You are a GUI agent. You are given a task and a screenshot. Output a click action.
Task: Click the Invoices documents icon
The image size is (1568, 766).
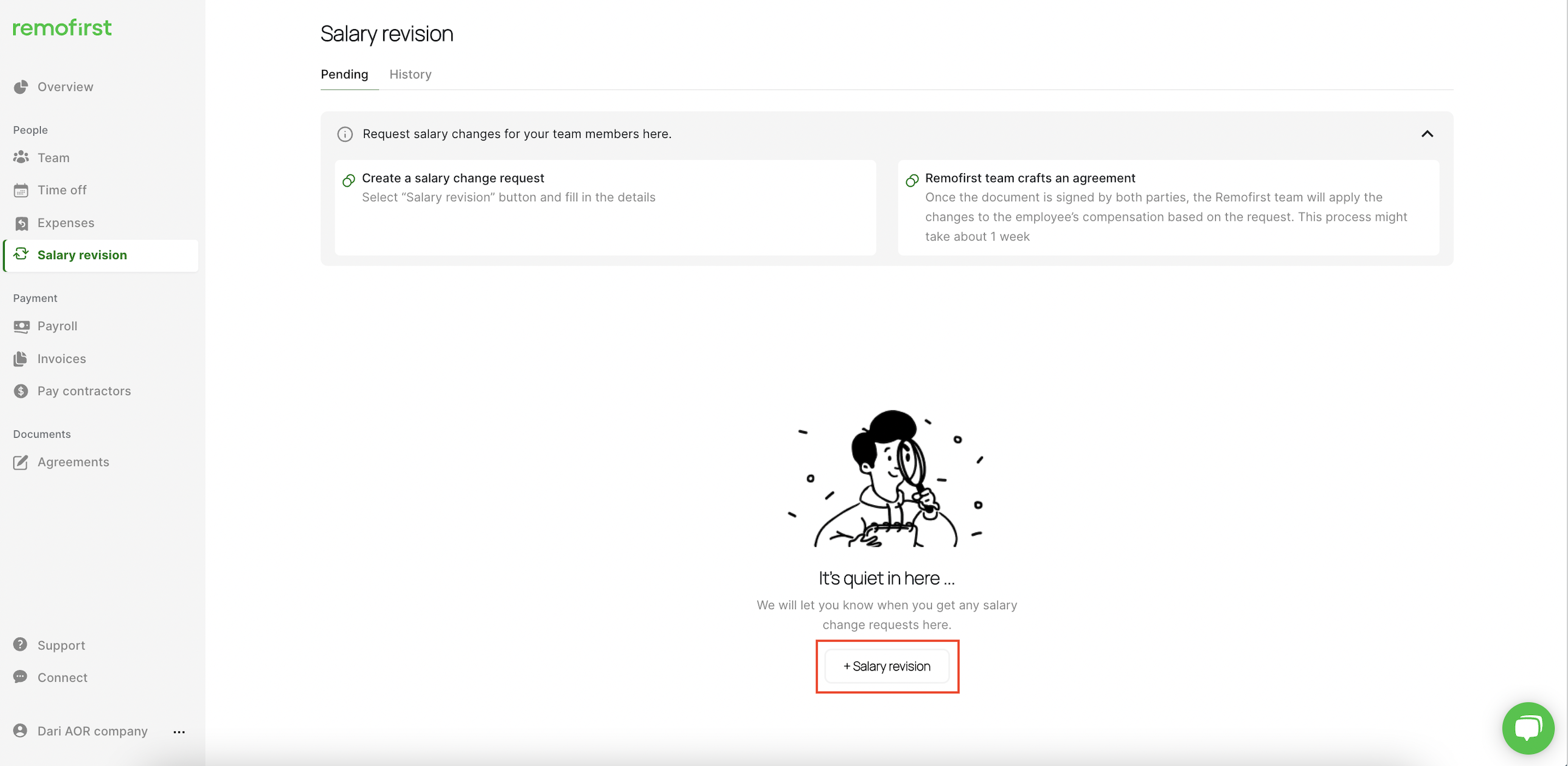coord(21,359)
